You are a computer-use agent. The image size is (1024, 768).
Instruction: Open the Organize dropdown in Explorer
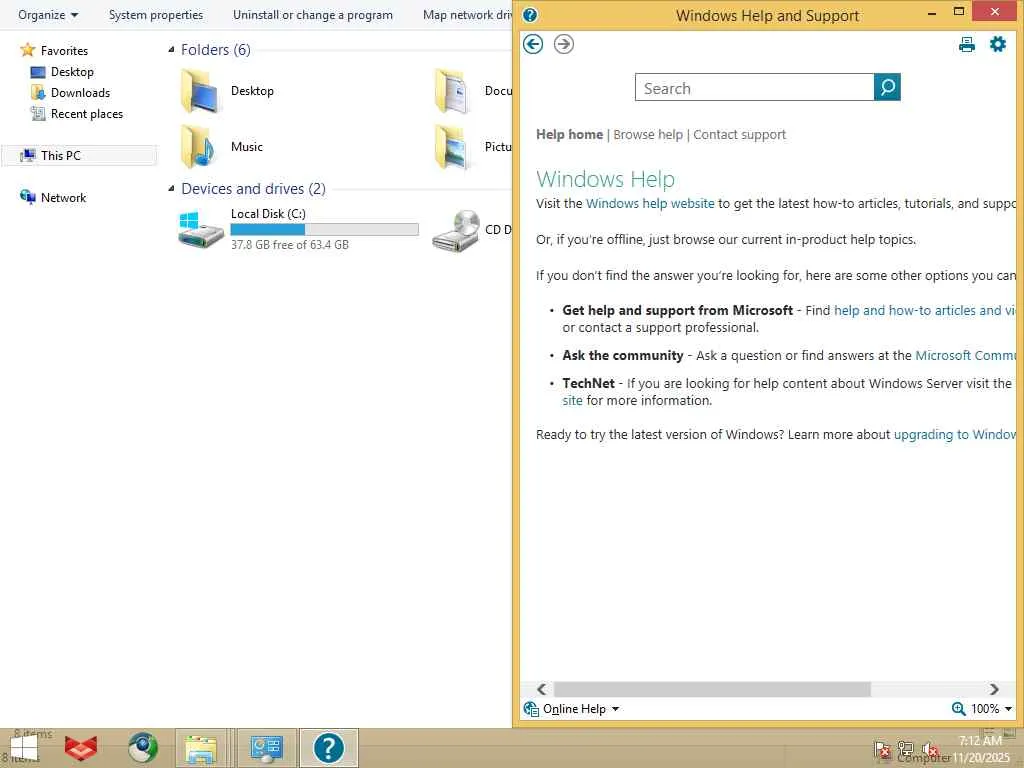(x=48, y=15)
